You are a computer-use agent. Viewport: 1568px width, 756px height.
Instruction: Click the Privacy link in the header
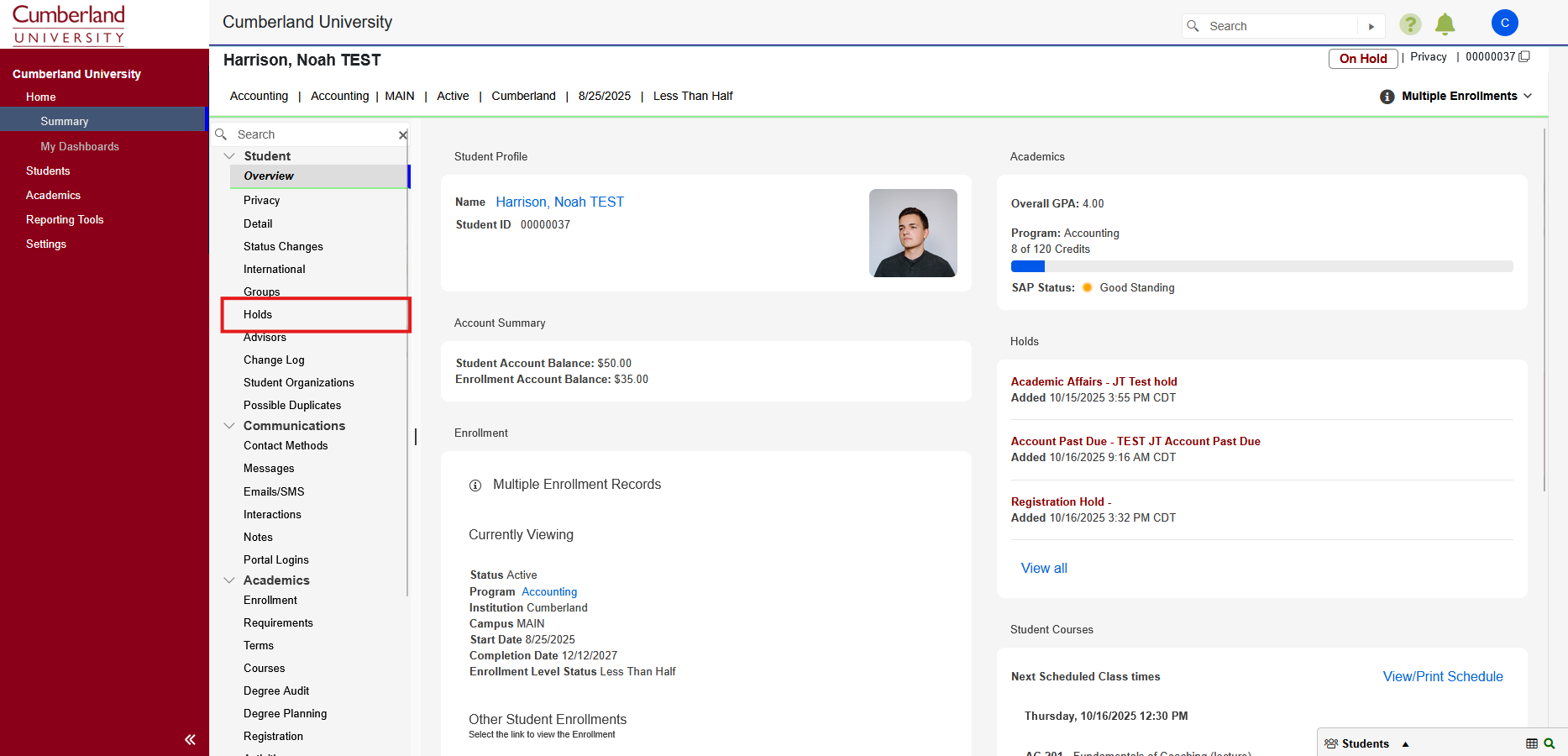pyautogui.click(x=1429, y=57)
